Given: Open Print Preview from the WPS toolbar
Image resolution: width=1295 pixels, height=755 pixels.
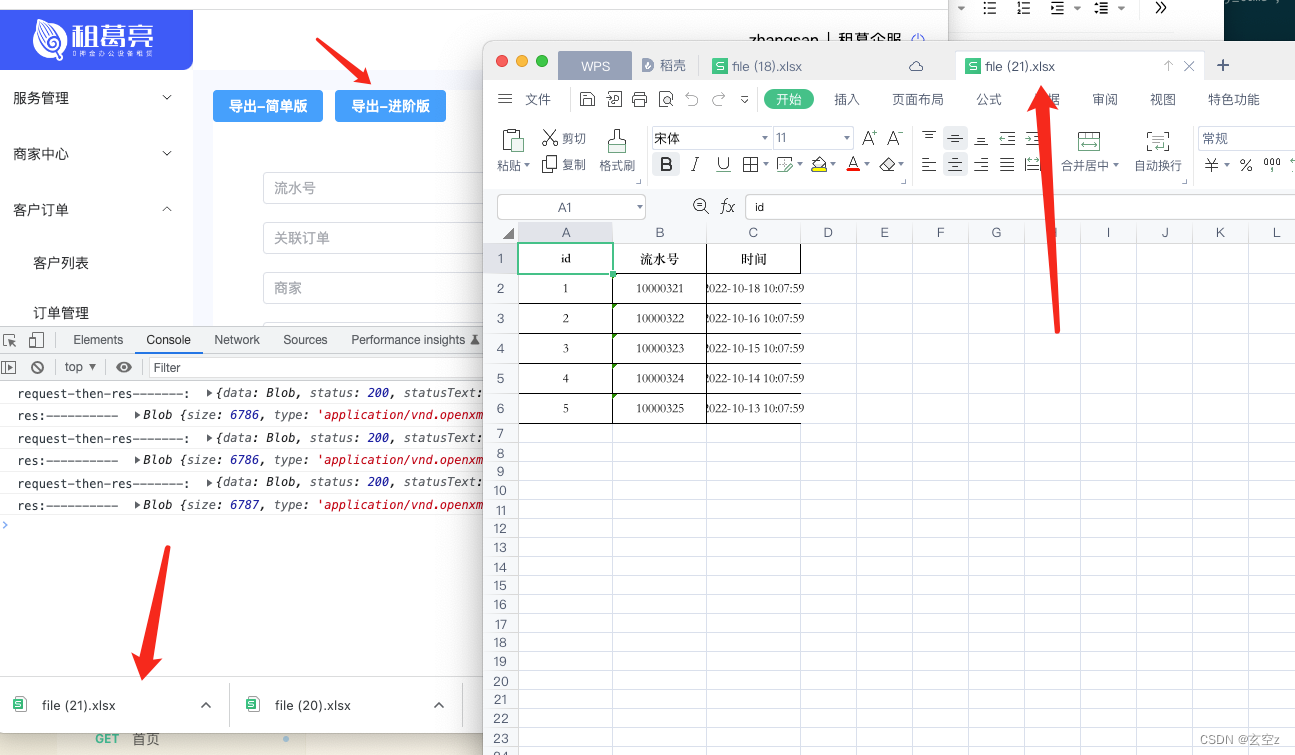Looking at the screenshot, I should click(666, 99).
